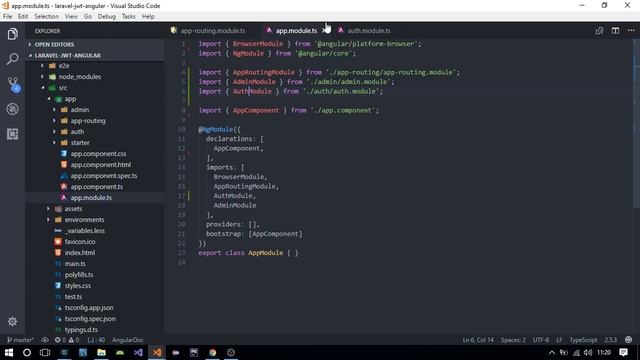The image size is (640, 360).
Task: Open index.html file
Action: (x=80, y=253)
